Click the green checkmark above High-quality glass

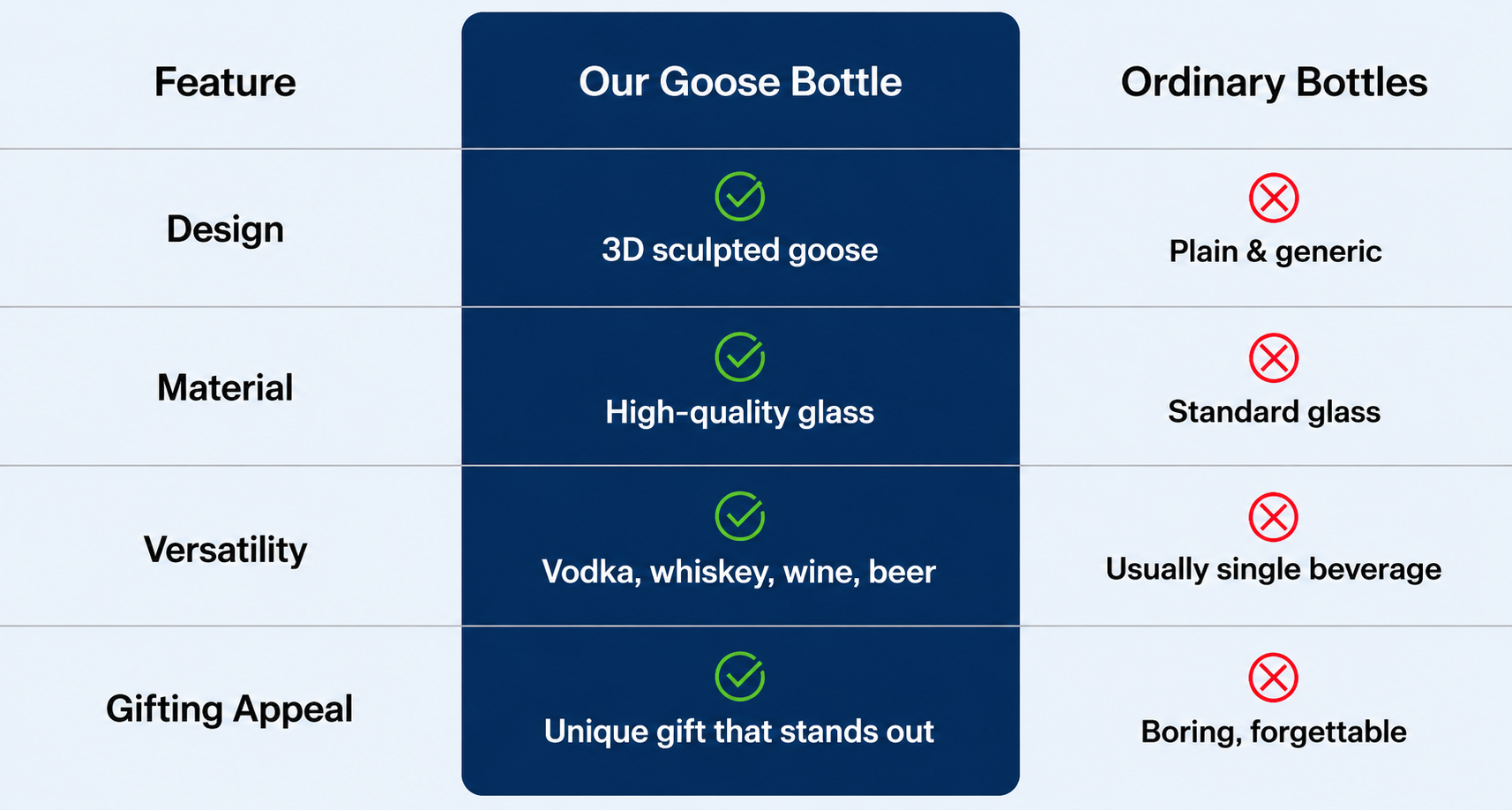click(x=740, y=356)
